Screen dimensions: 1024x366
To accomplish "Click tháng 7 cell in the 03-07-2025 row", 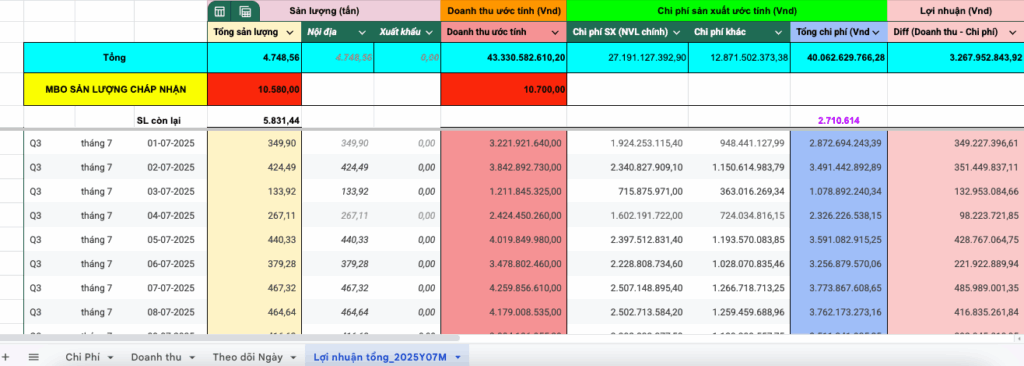I will (104, 191).
